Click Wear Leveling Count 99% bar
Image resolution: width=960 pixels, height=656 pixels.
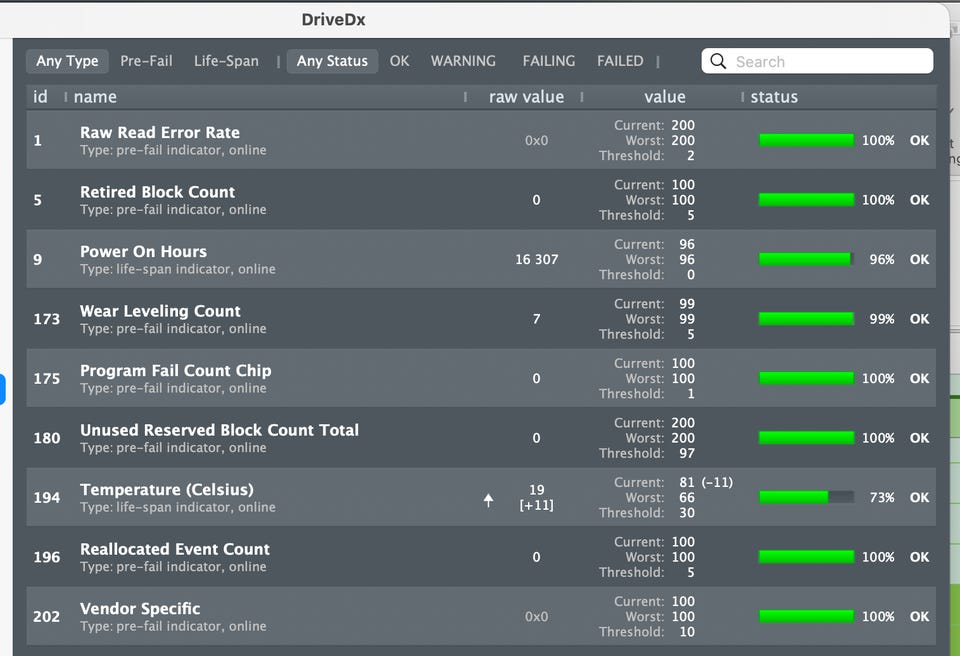pyautogui.click(x=806, y=319)
